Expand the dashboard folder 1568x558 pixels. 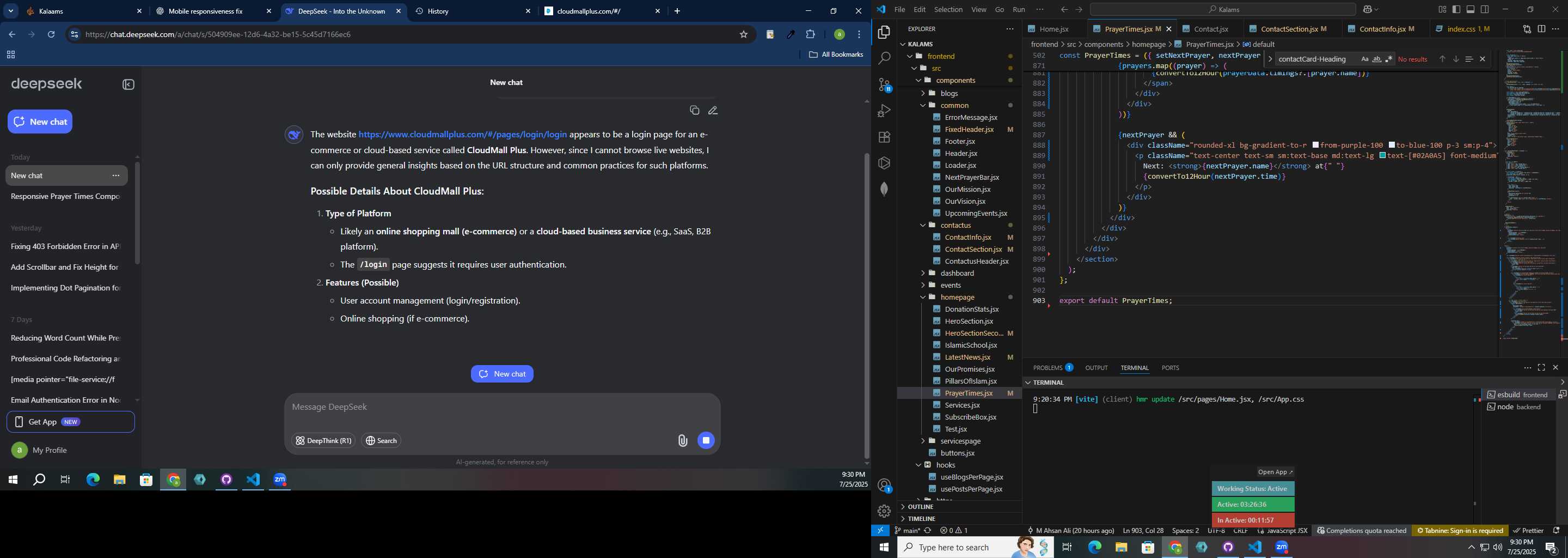923,274
